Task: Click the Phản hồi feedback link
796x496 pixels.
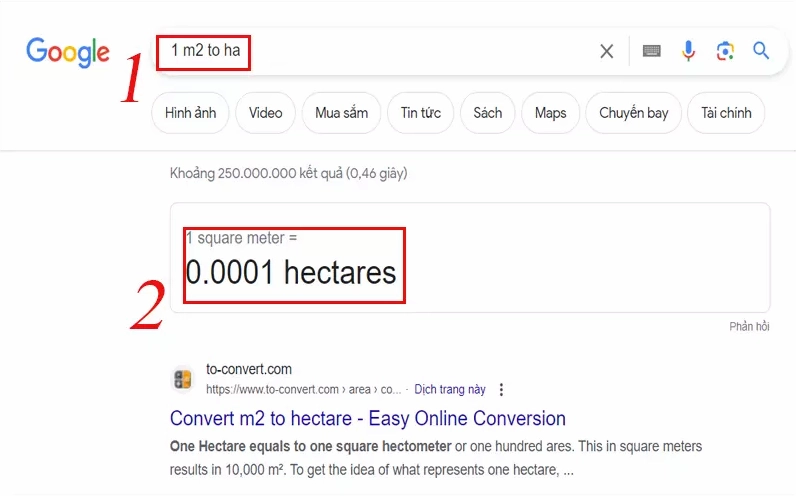Action: pos(749,326)
